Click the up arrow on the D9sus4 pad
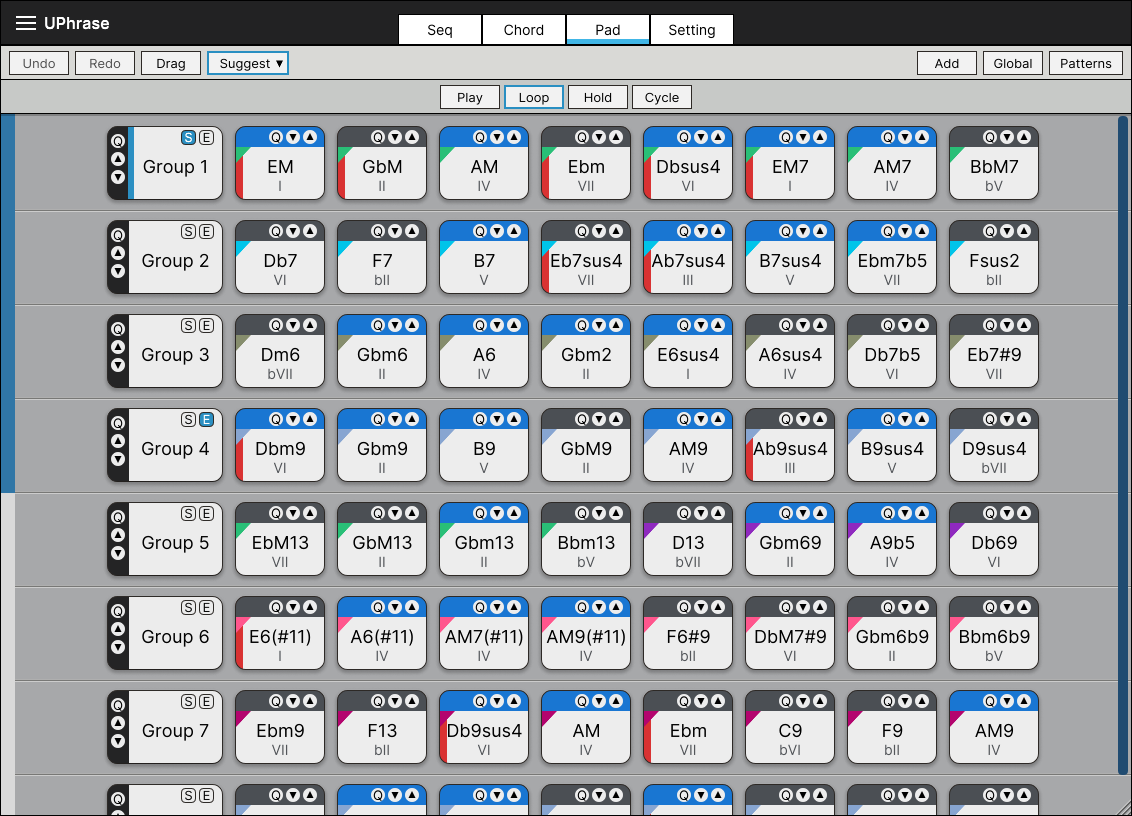Viewport: 1132px width, 816px height. 1024,419
